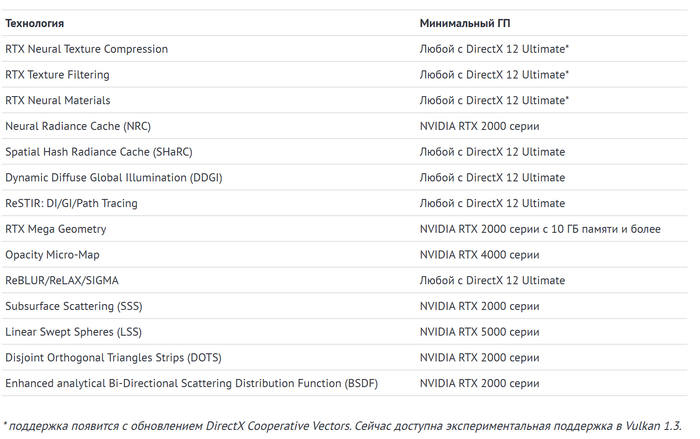Image resolution: width=700 pixels, height=439 pixels.
Task: Select the "NVIDIA RTX 5000 серии" cell
Action: pyautogui.click(x=479, y=332)
